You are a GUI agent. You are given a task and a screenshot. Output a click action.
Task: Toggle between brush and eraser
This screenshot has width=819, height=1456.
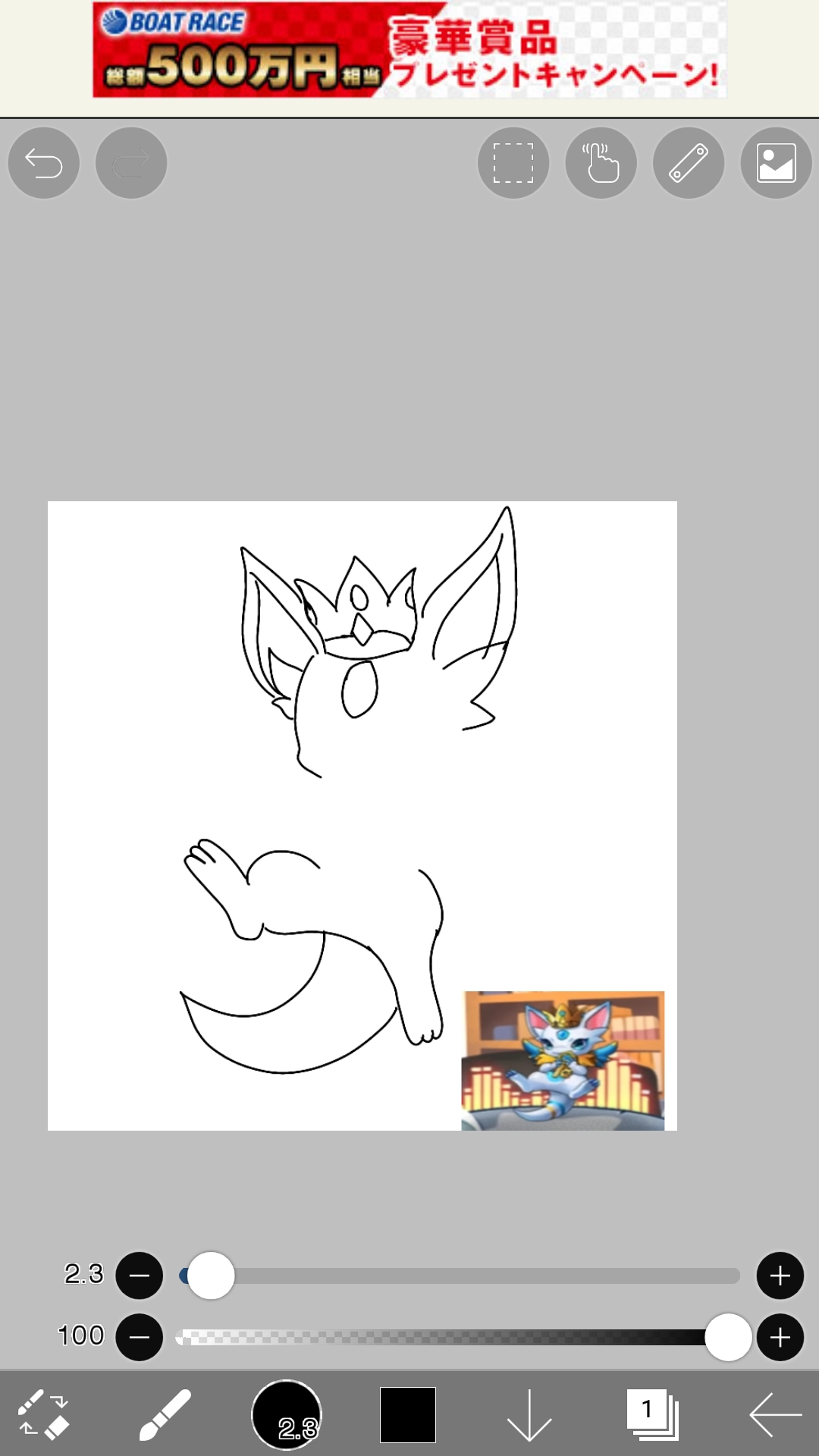[43, 1414]
